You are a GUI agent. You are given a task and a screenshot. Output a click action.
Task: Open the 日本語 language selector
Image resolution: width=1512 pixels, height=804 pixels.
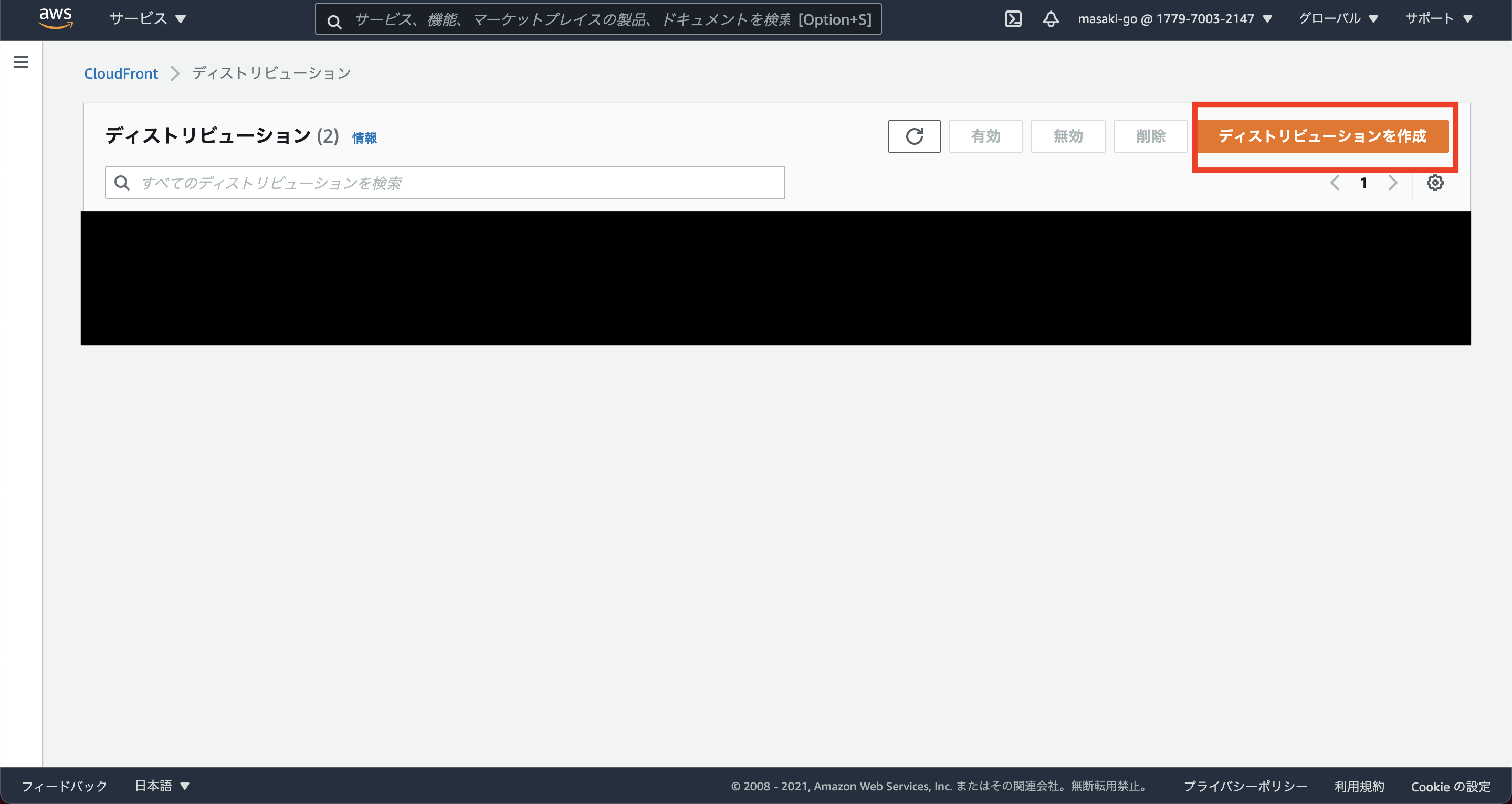pos(162,786)
